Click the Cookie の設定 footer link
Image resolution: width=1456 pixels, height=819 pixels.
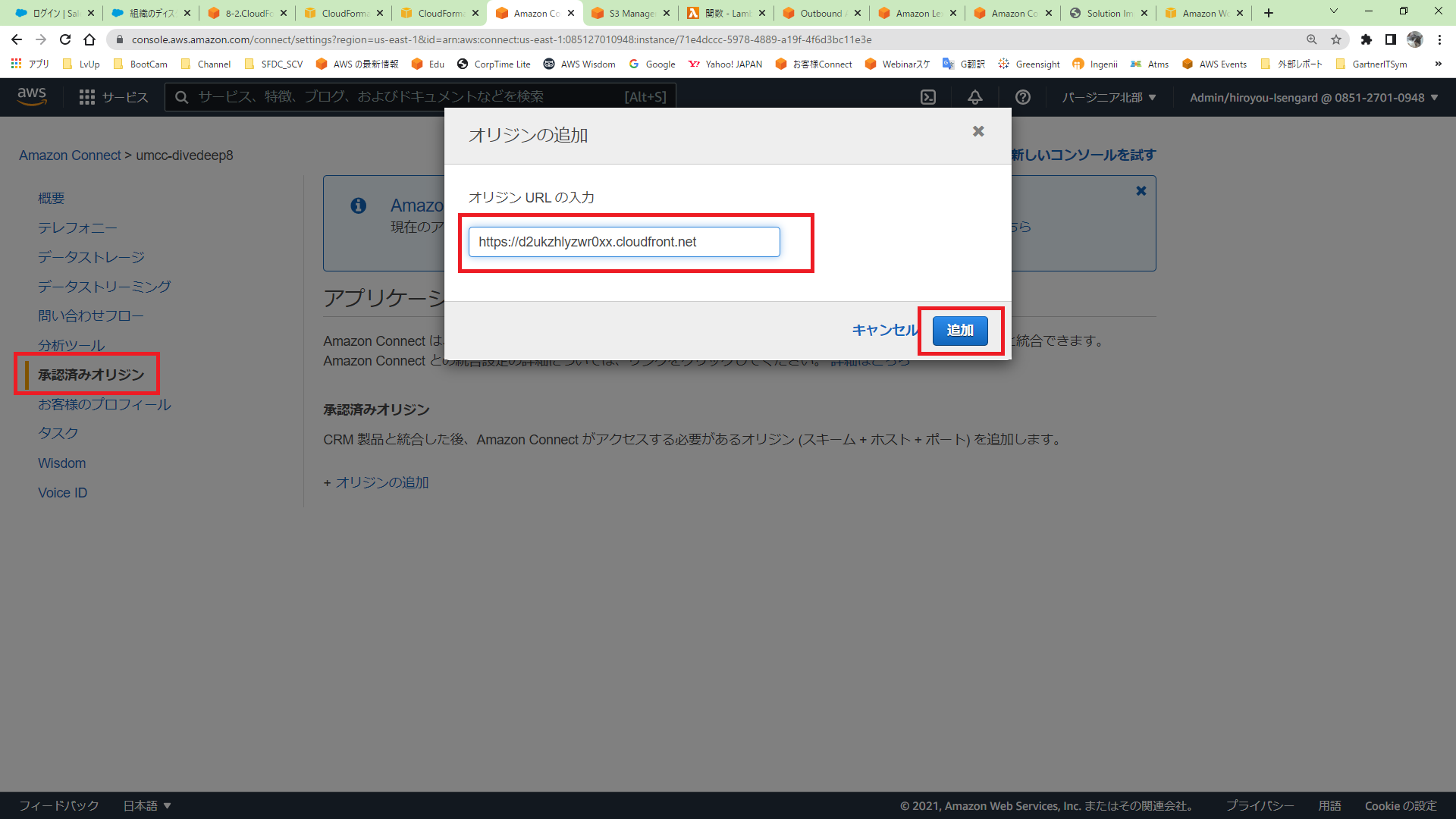point(1401,805)
